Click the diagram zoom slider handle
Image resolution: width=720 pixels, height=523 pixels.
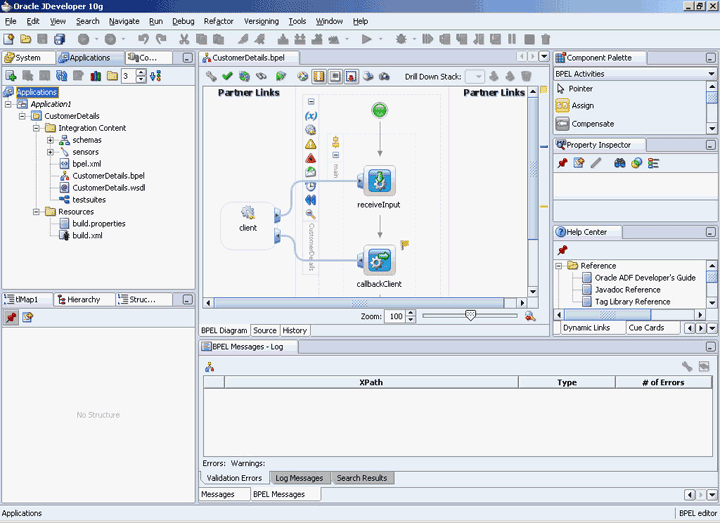tap(470, 315)
